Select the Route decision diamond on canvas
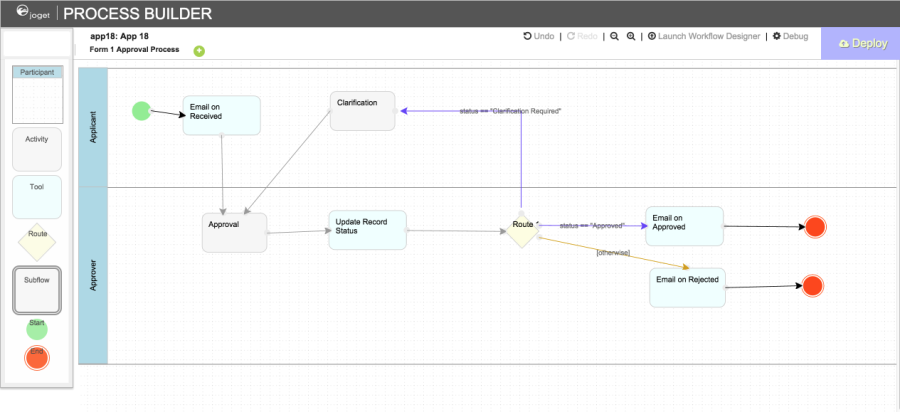Screen dimensions: 900x412 (x=522, y=230)
